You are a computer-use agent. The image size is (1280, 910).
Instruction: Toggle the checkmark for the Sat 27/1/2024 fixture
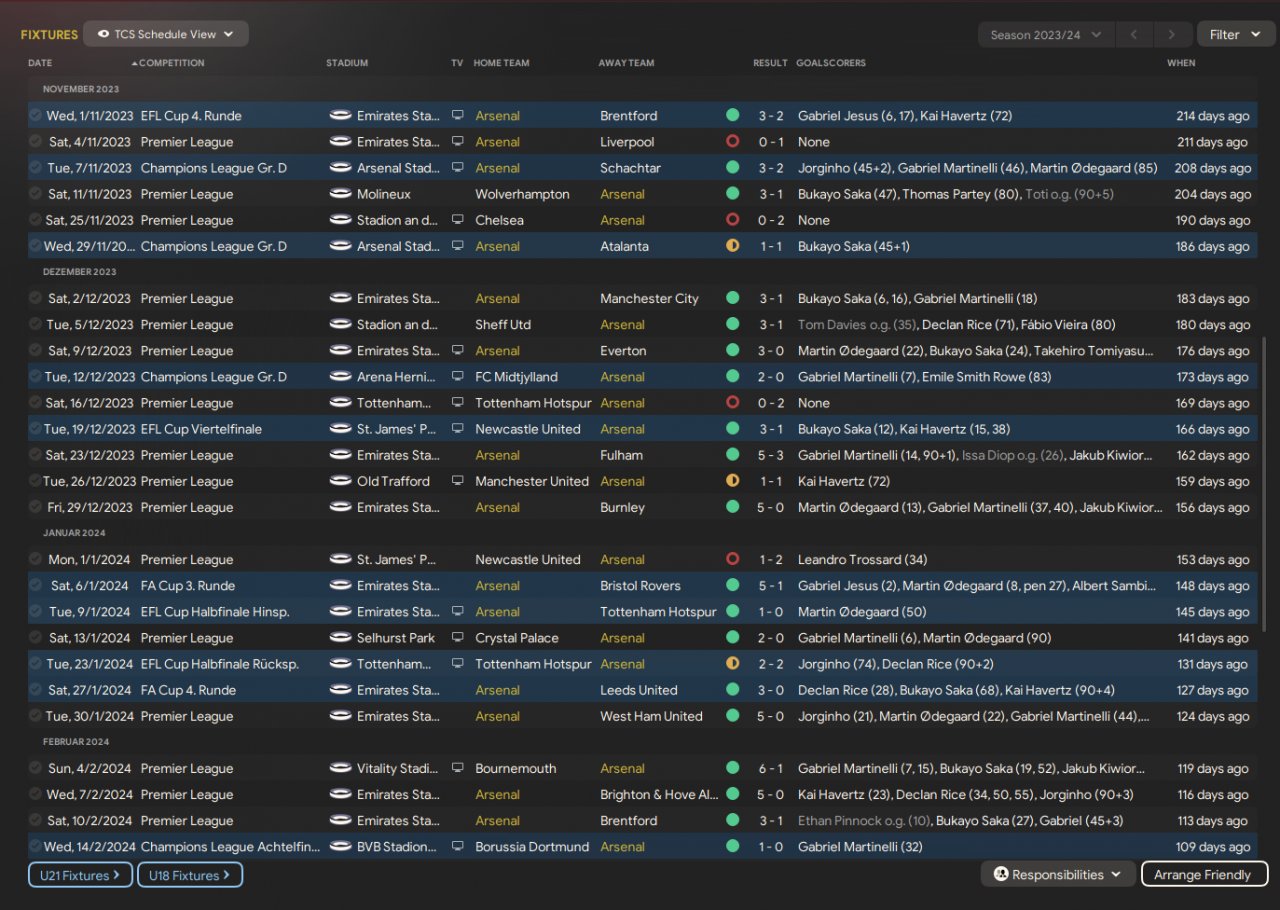pyautogui.click(x=36, y=690)
